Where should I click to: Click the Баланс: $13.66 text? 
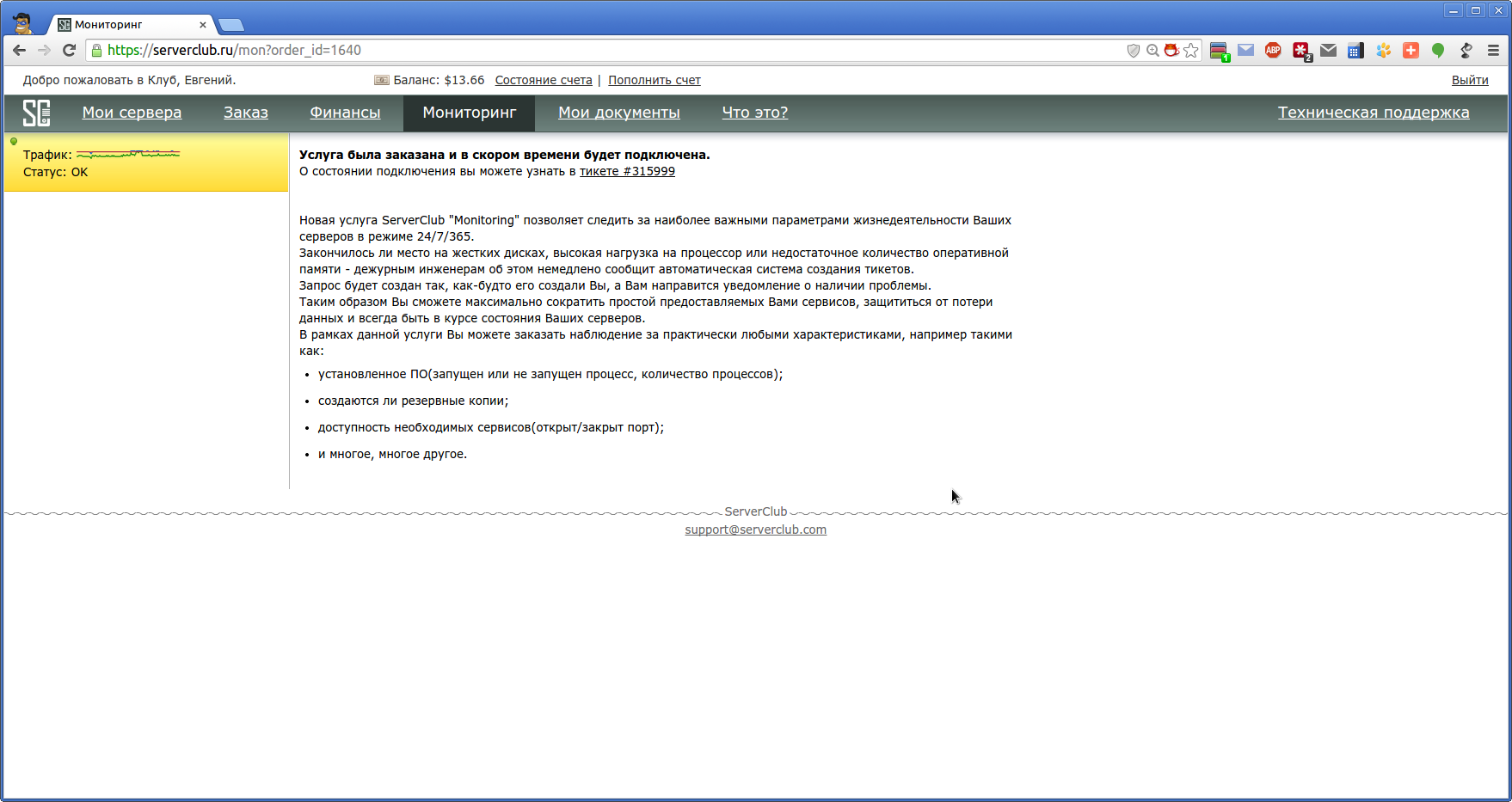pos(439,80)
